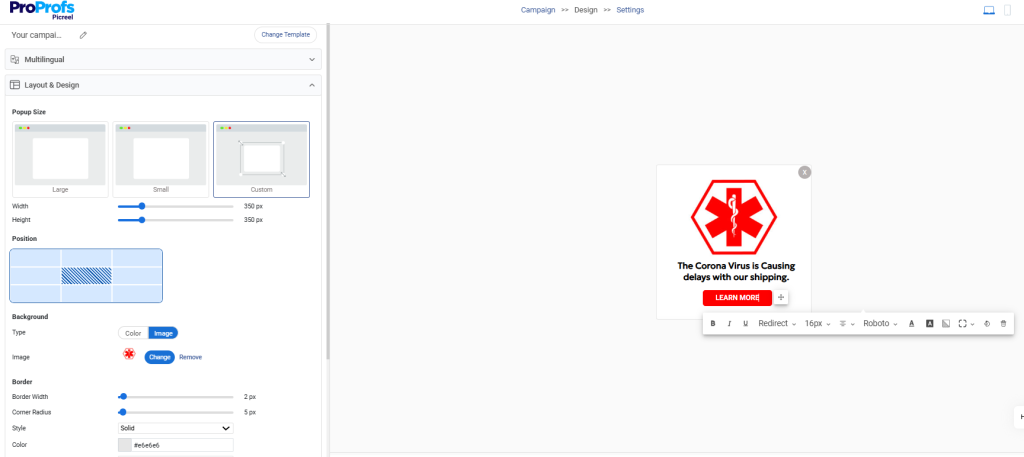Click the 'Your campai...' campaign name
1024x457 pixels.
37,35
